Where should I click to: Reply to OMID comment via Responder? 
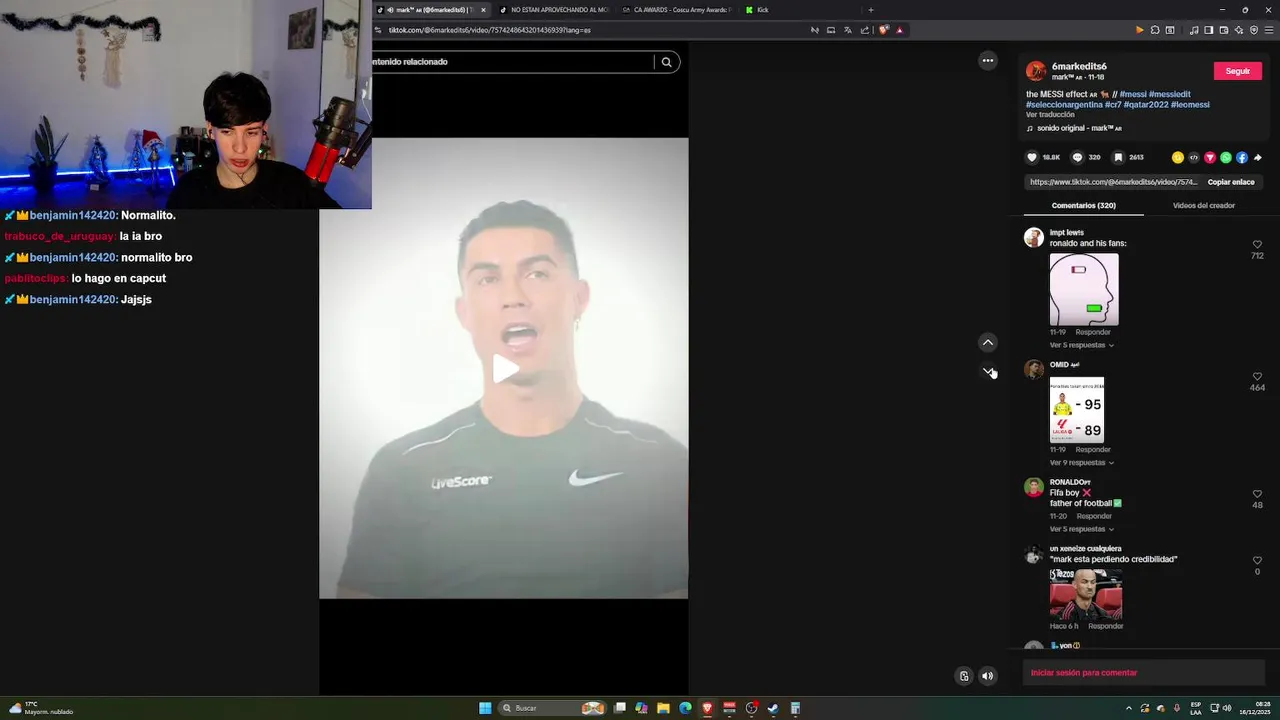point(1093,450)
